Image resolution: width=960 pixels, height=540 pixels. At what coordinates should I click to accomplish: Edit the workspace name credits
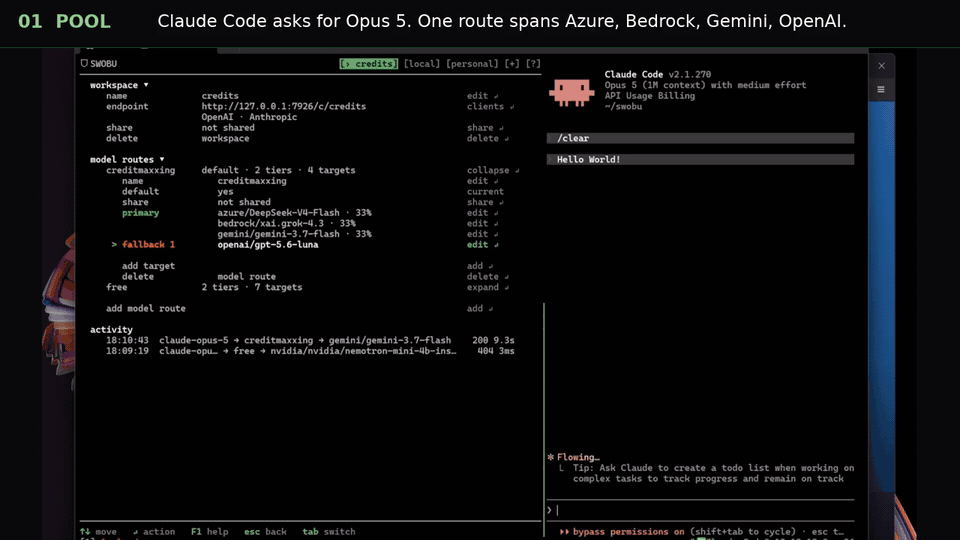(482, 96)
